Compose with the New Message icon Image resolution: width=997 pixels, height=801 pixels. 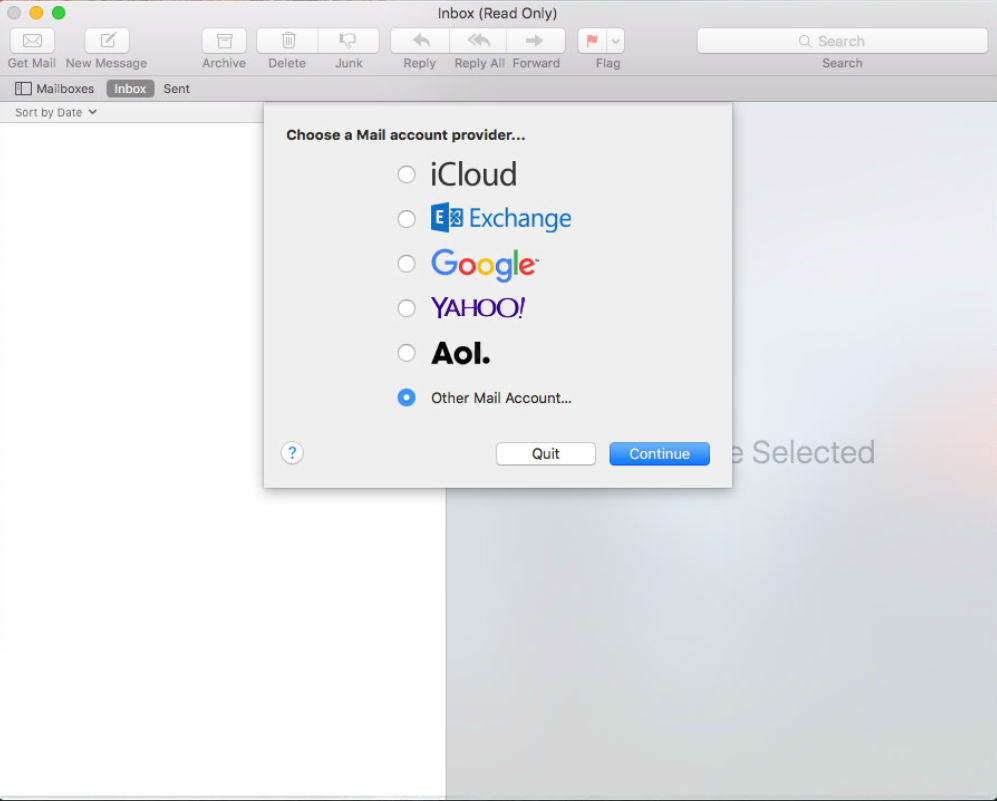(x=107, y=41)
